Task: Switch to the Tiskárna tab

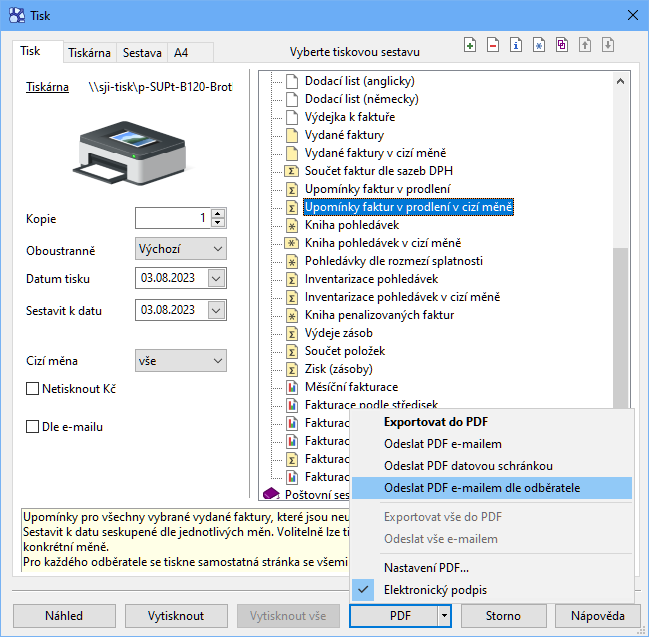Action: tap(89, 52)
